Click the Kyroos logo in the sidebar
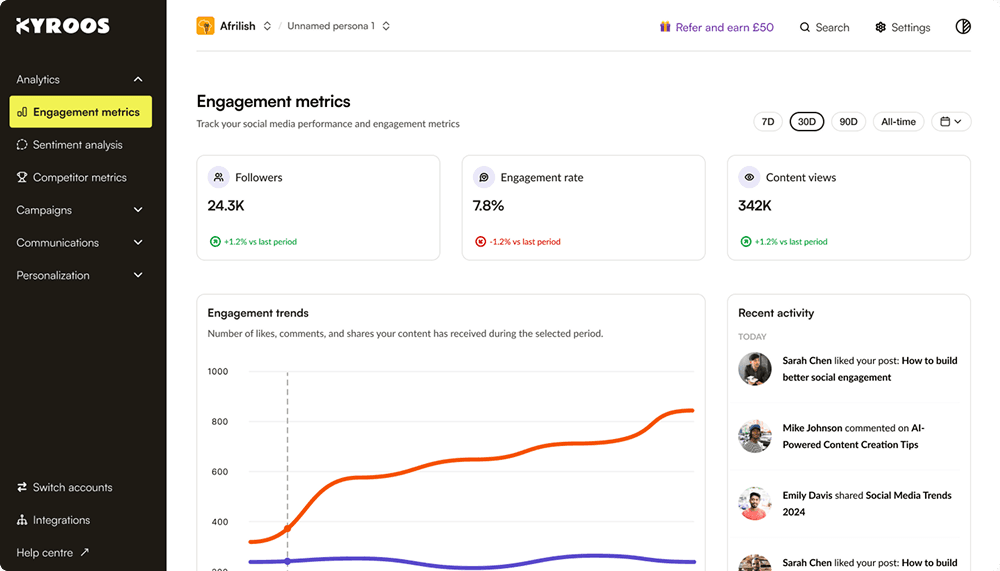Image resolution: width=1000 pixels, height=571 pixels. click(62, 27)
